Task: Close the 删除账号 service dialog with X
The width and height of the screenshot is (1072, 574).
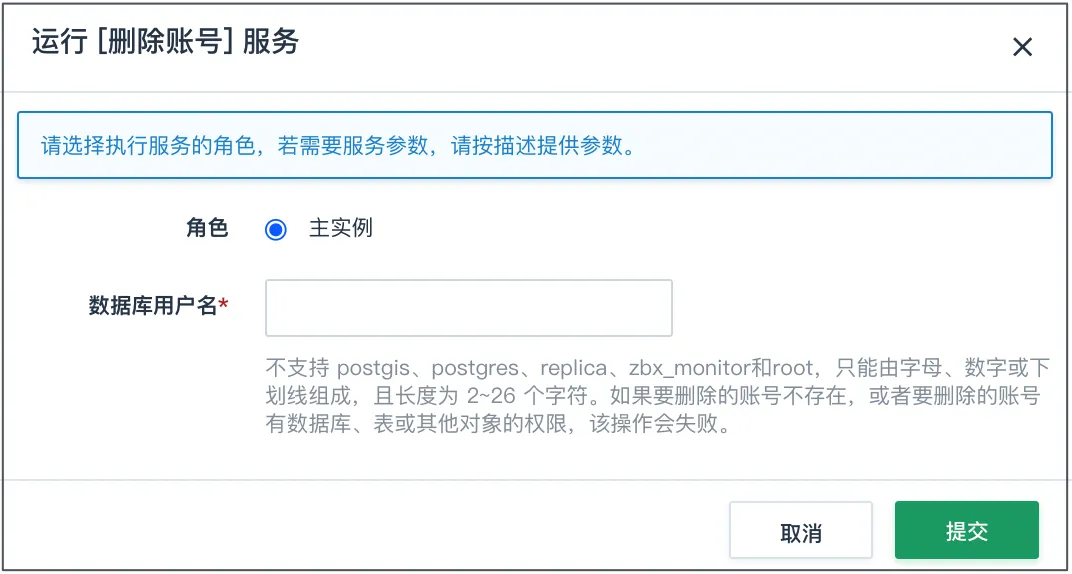Action: [x=1022, y=47]
